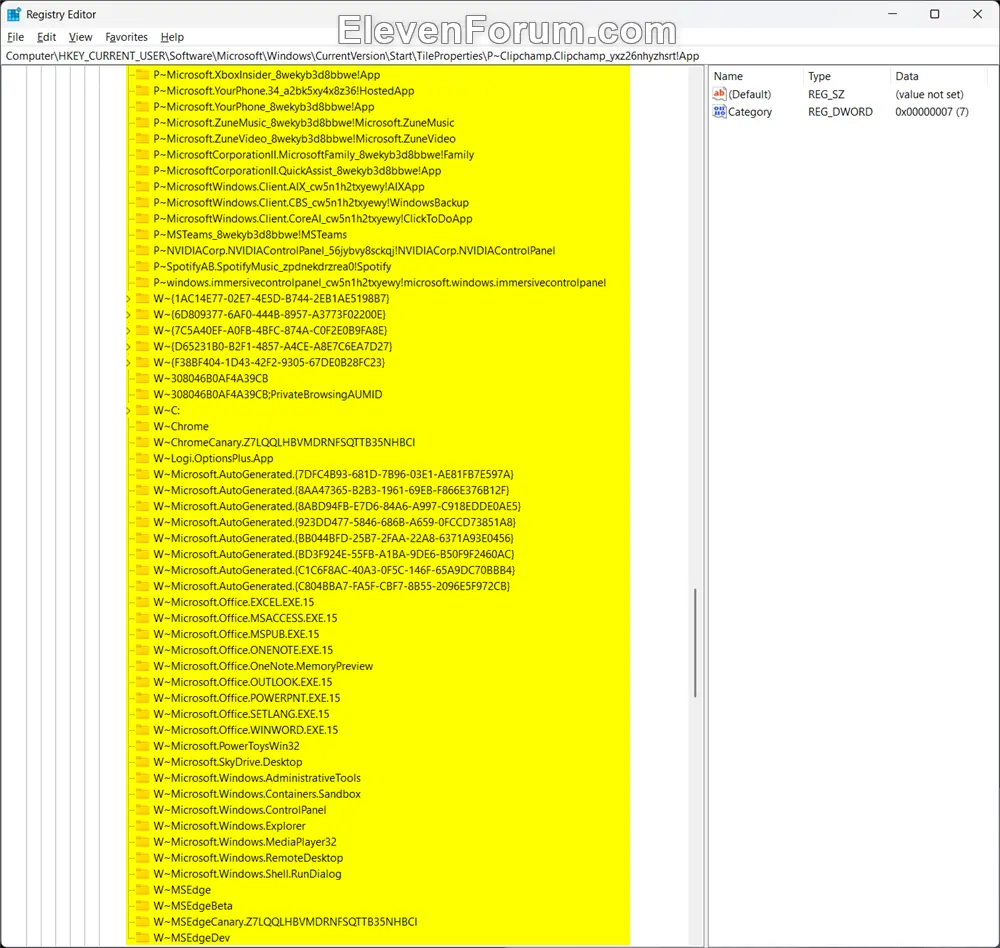Click the folder icon of W~MSEdgeDev key

point(142,938)
